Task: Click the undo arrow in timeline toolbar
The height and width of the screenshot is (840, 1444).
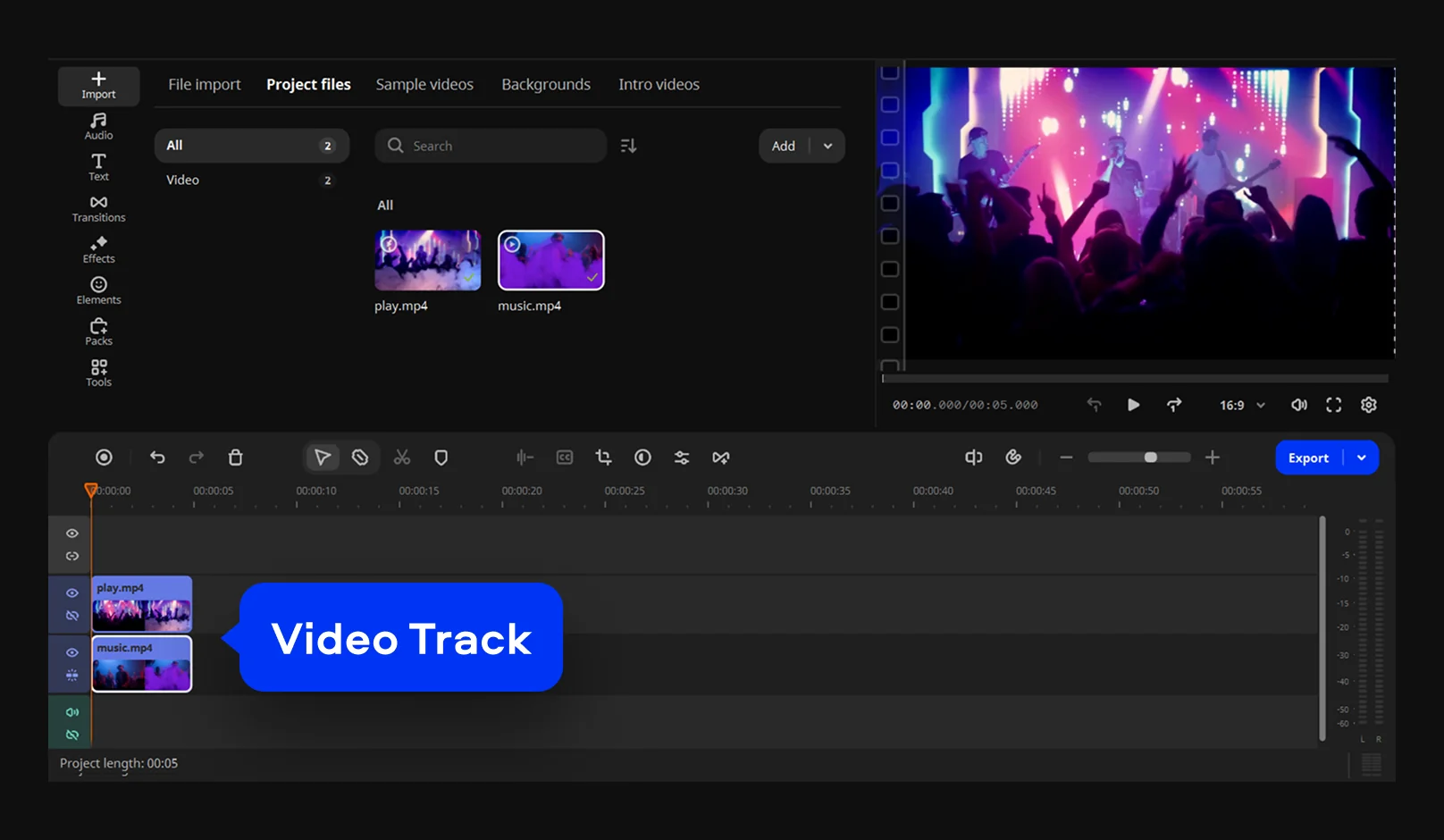Action: pyautogui.click(x=157, y=458)
